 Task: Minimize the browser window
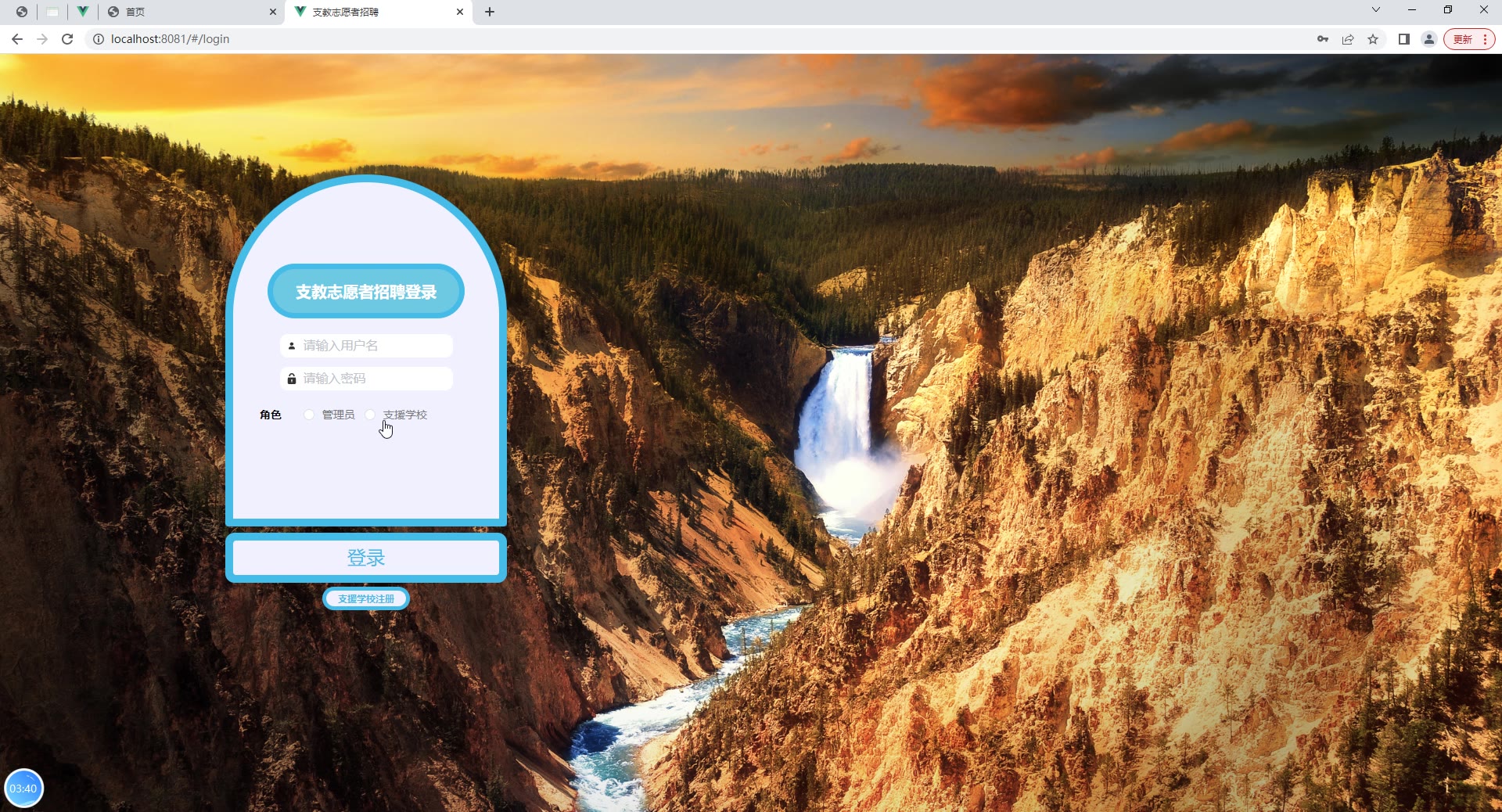(1412, 10)
